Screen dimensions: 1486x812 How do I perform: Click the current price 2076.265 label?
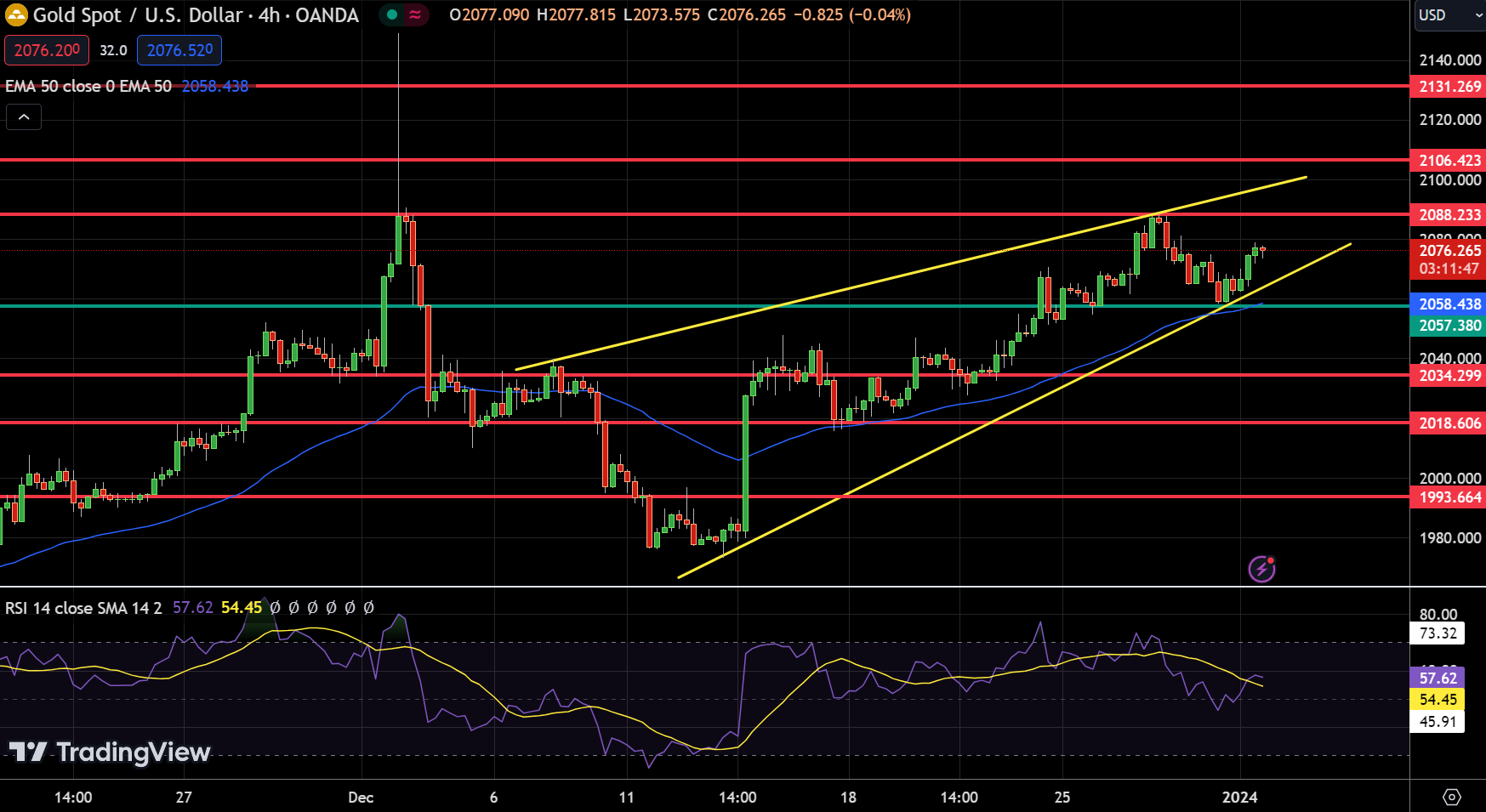click(1449, 250)
